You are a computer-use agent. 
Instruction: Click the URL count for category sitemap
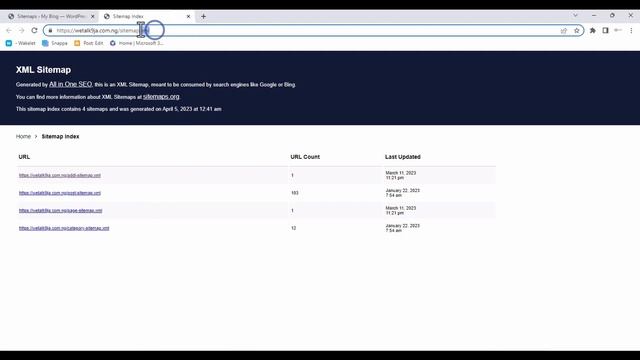pyautogui.click(x=293, y=228)
